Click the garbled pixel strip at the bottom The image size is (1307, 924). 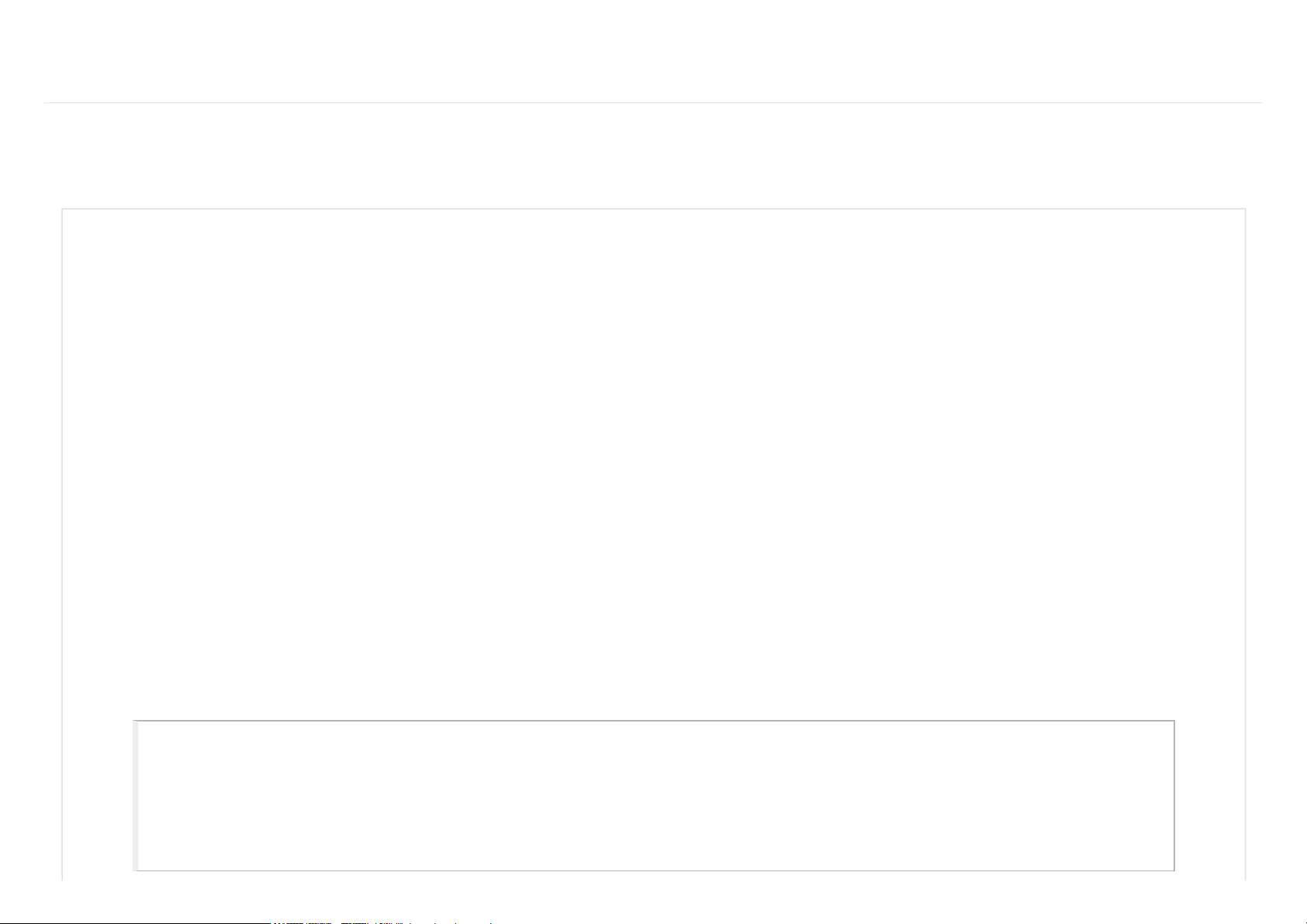(x=388, y=922)
